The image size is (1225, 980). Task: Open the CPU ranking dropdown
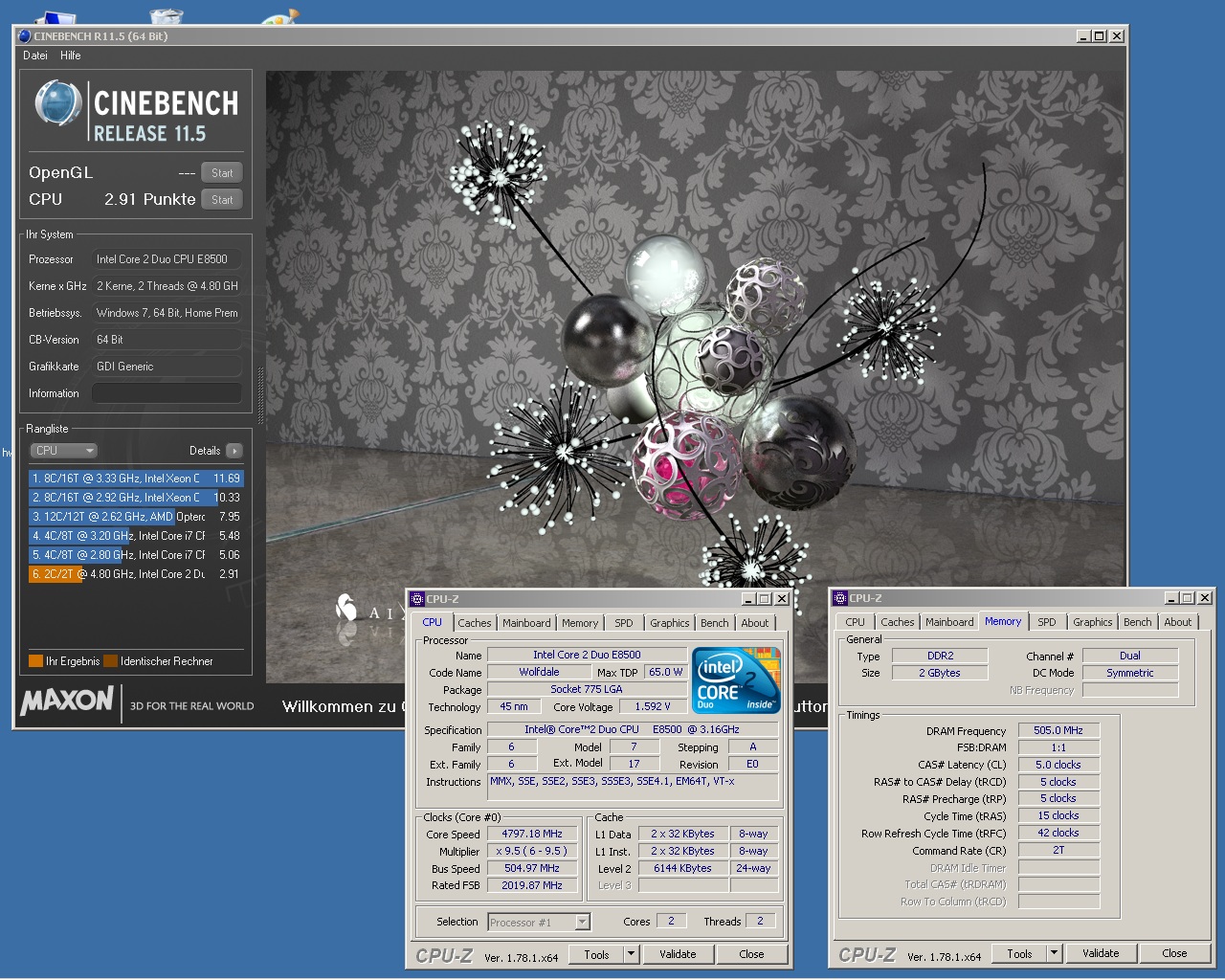click(64, 451)
